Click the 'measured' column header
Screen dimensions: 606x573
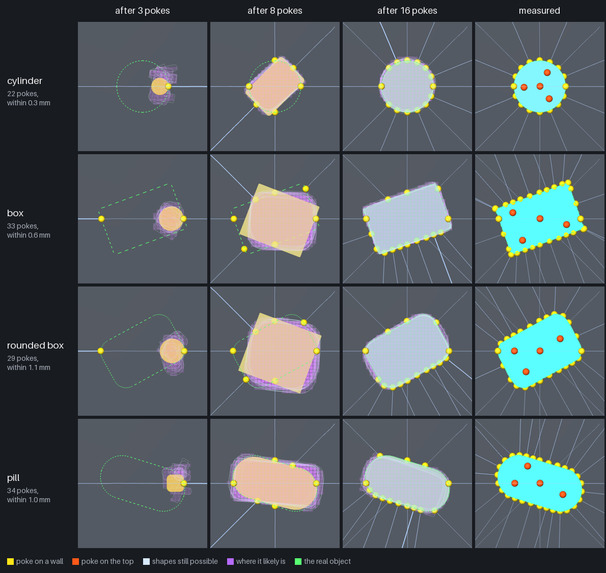tap(539, 11)
